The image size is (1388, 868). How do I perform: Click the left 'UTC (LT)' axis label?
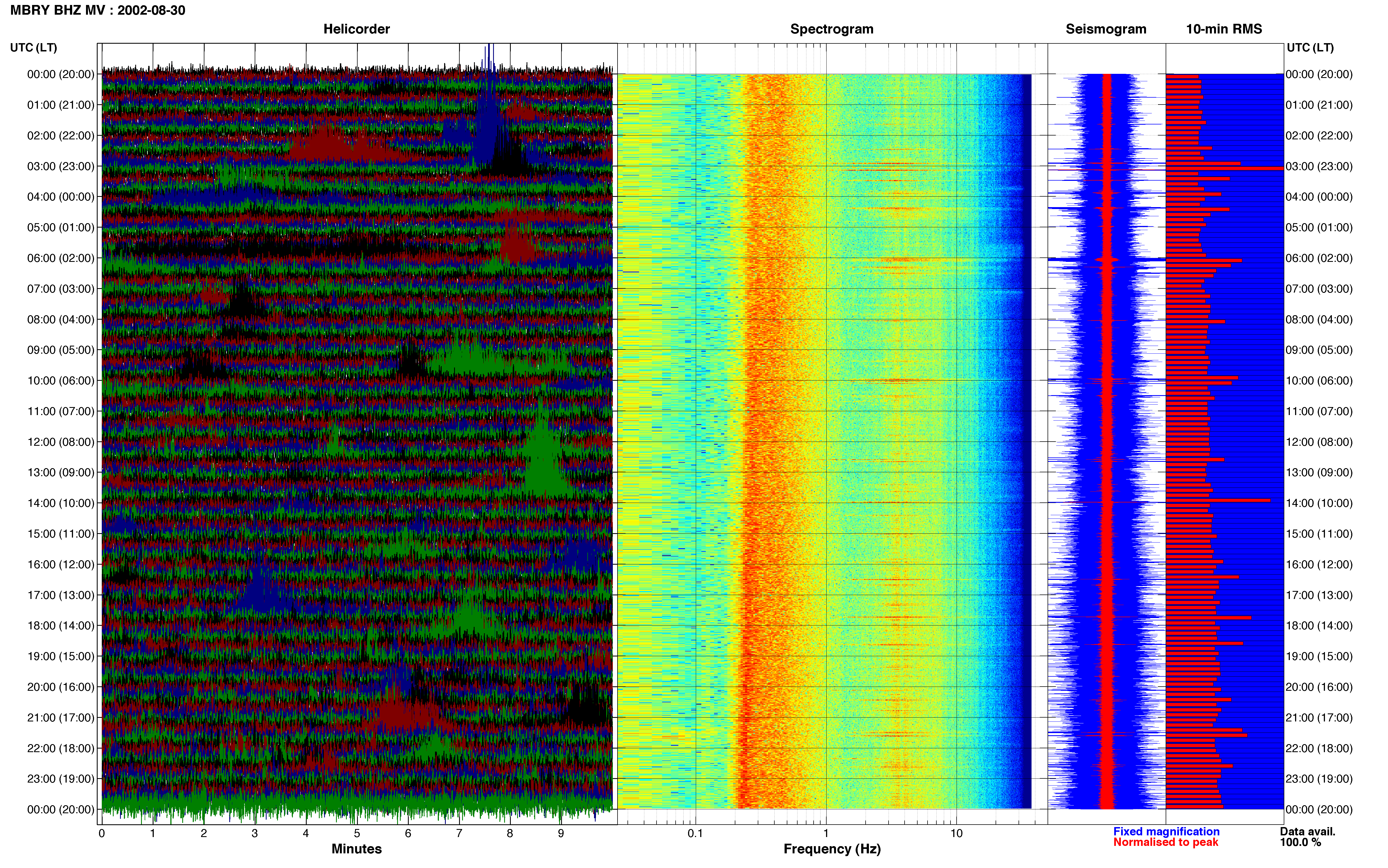coord(33,48)
